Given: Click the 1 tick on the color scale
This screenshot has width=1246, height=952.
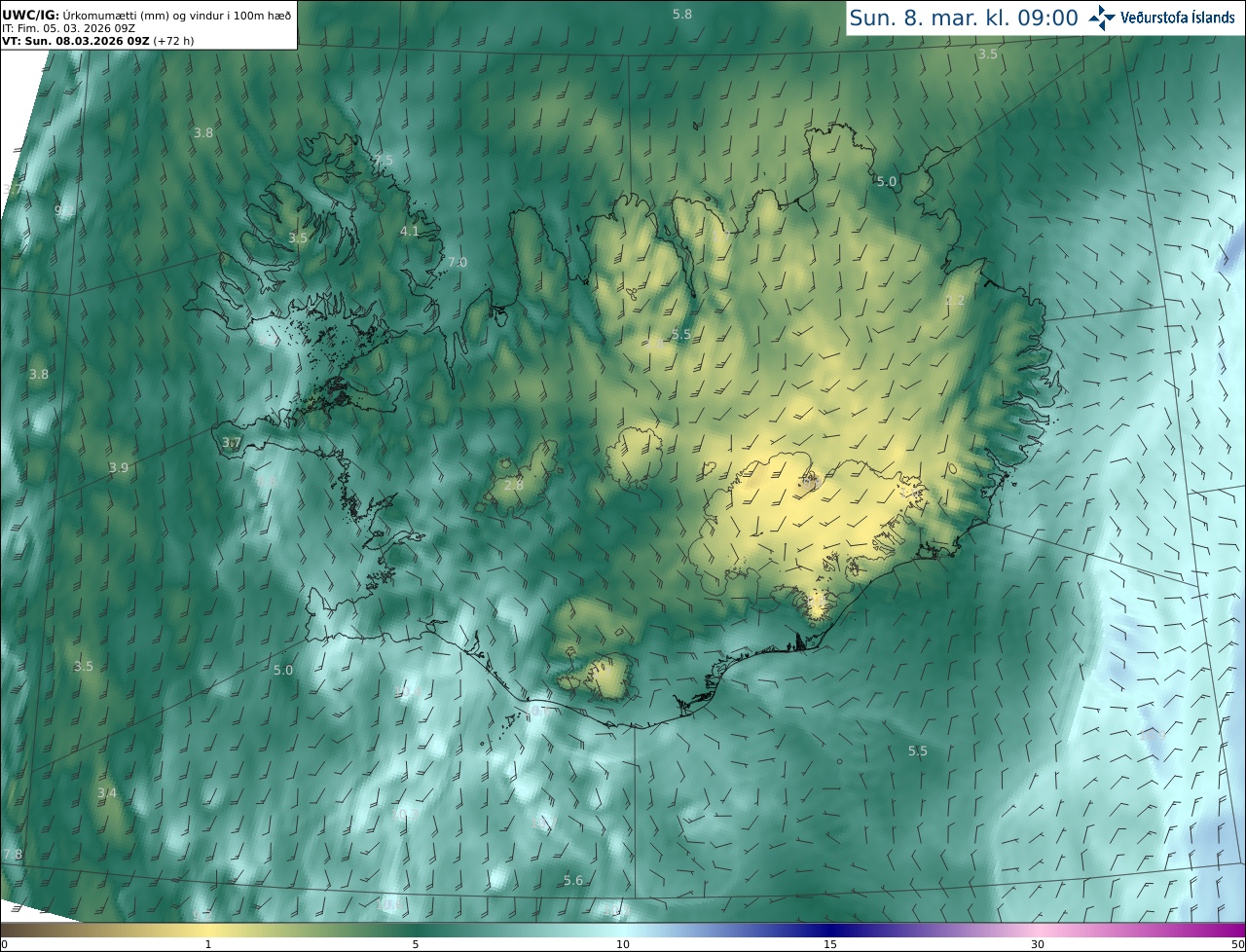Looking at the screenshot, I should point(208,944).
